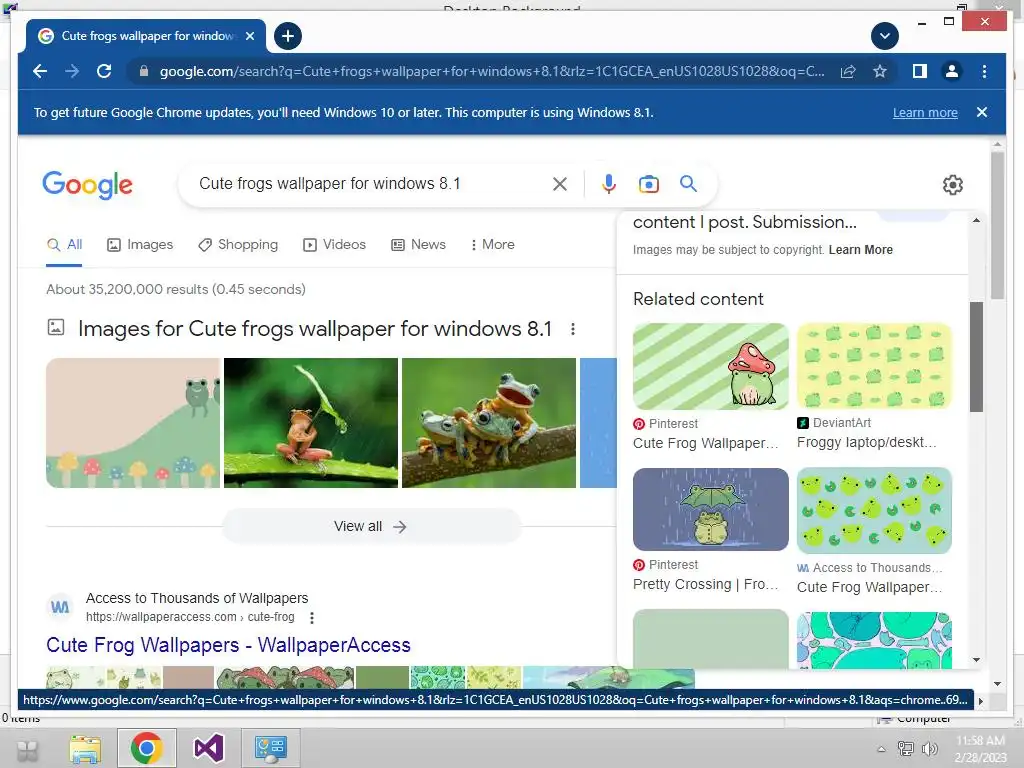1024x768 pixels.
Task: Open the network tray icon
Action: tap(906, 749)
